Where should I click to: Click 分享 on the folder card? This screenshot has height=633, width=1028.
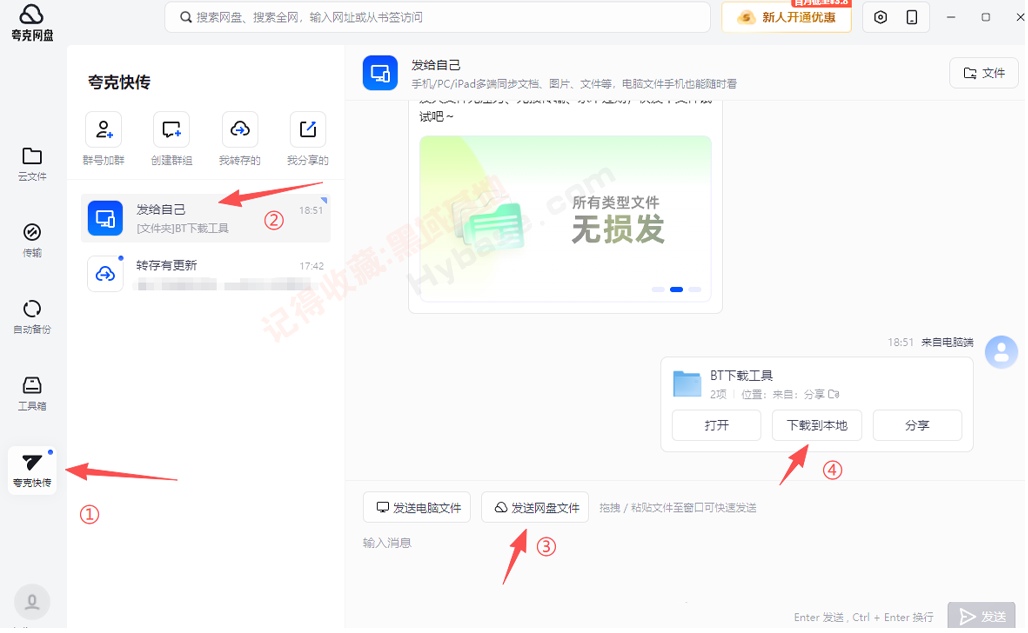(x=917, y=425)
